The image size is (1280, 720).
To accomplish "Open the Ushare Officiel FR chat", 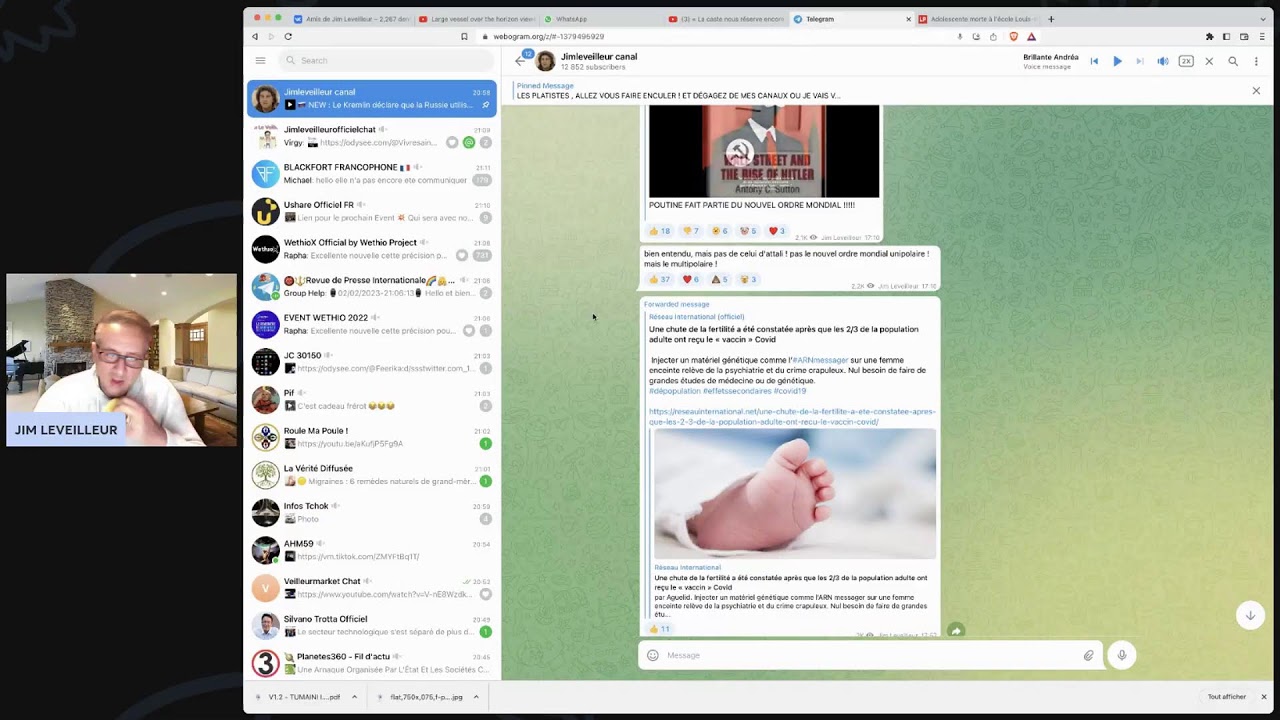I will [x=371, y=211].
